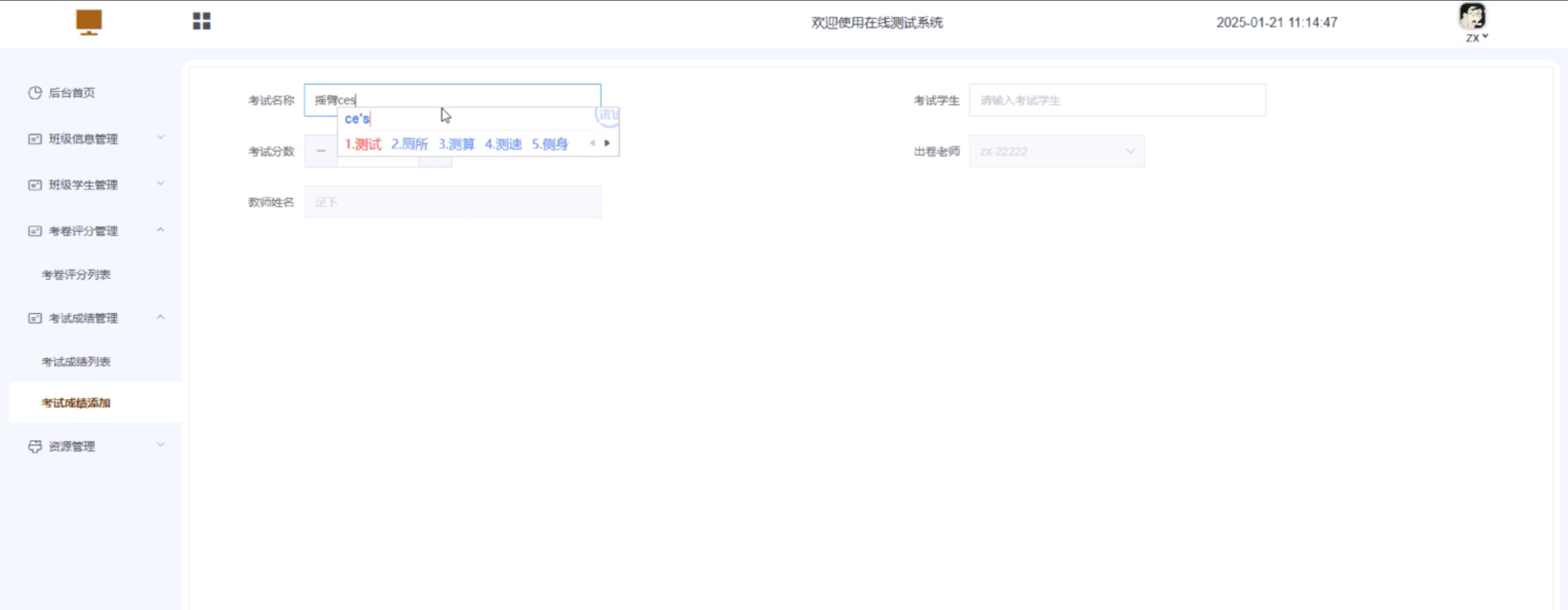Choose IME candidate 3.测算

(456, 144)
